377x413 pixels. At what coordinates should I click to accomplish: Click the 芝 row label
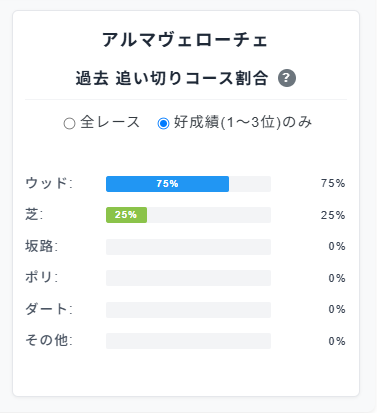pyautogui.click(x=34, y=214)
